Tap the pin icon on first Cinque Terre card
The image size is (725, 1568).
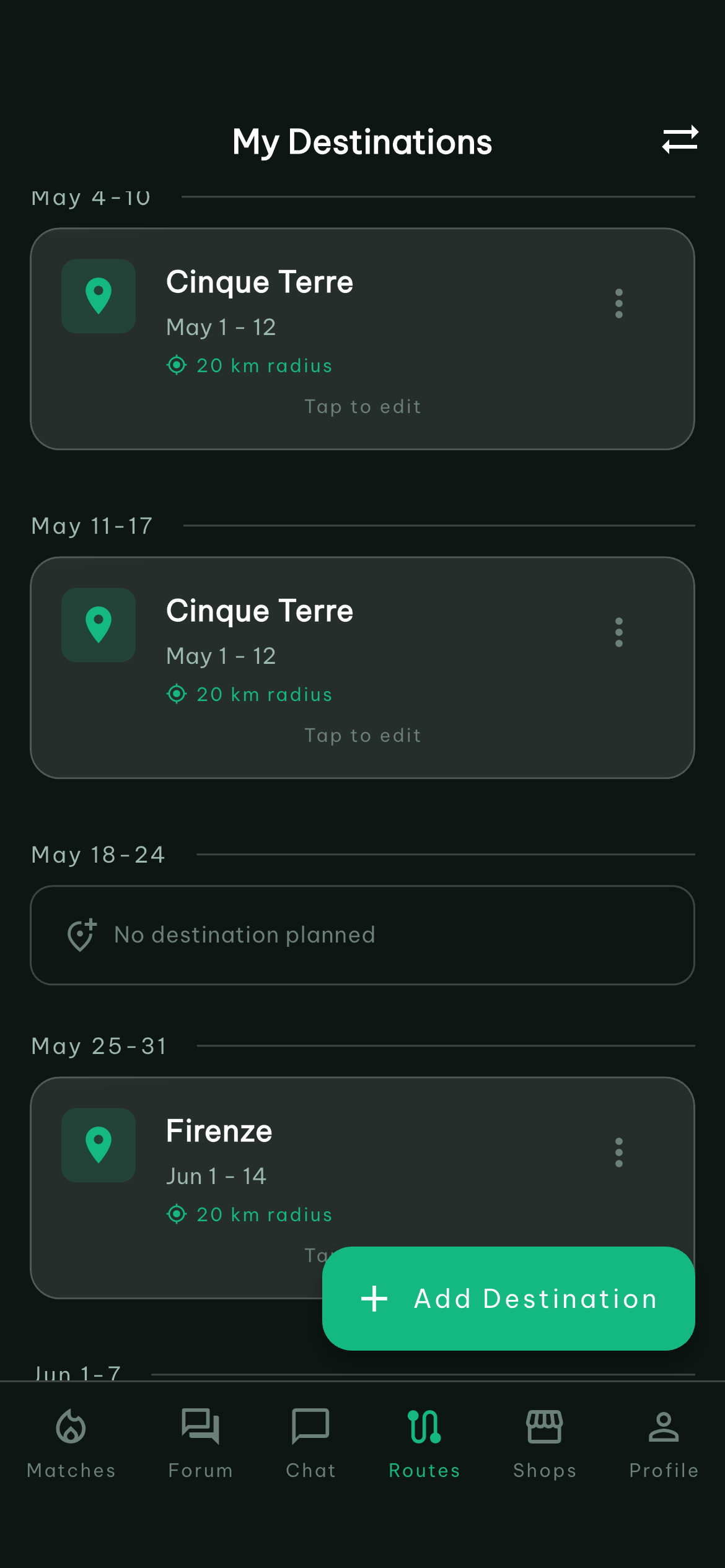[x=99, y=296]
